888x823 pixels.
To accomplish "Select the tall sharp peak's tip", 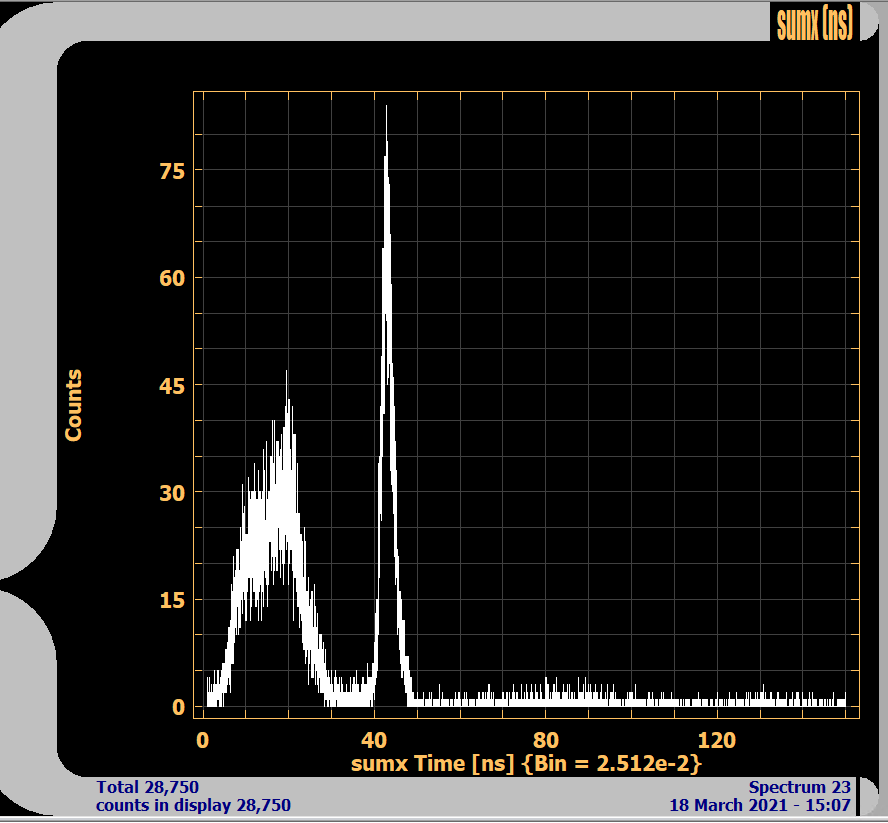I will click(386, 108).
